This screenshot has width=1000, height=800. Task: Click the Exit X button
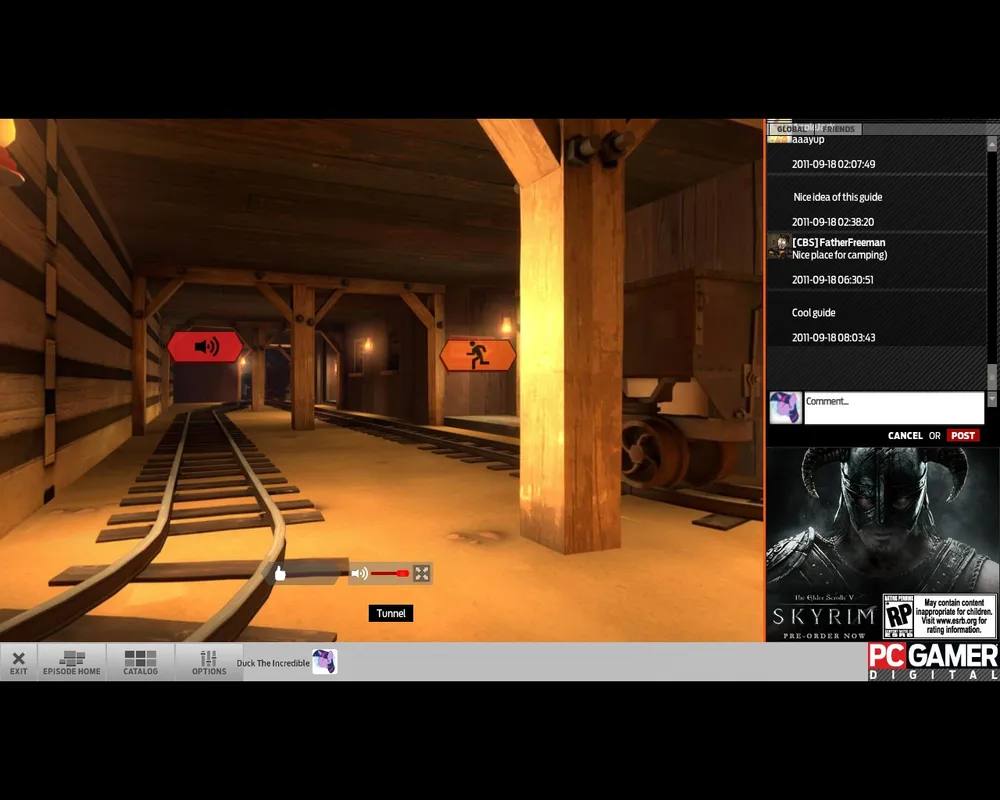coord(18,662)
